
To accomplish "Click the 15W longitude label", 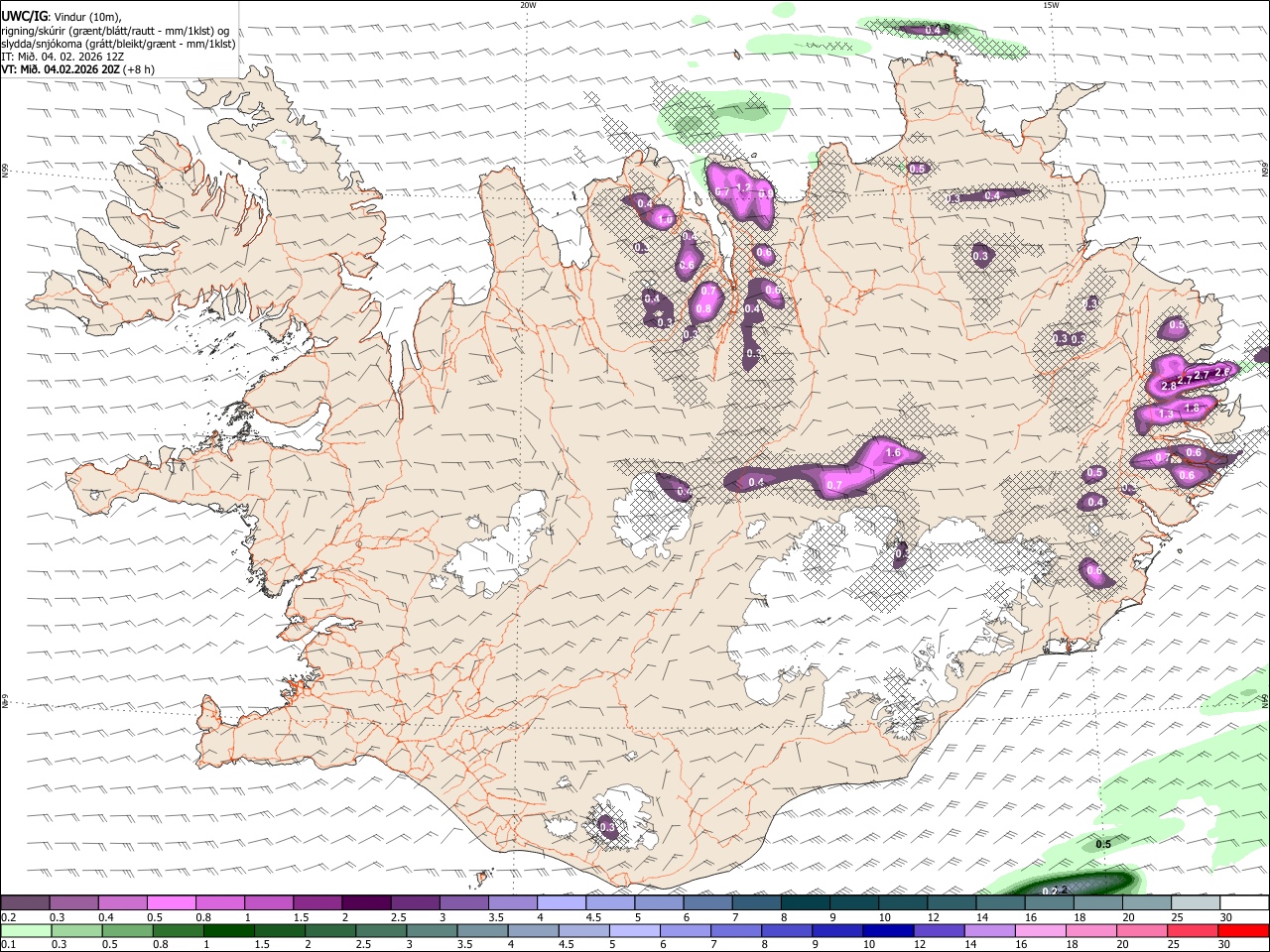I will click(1051, 5).
